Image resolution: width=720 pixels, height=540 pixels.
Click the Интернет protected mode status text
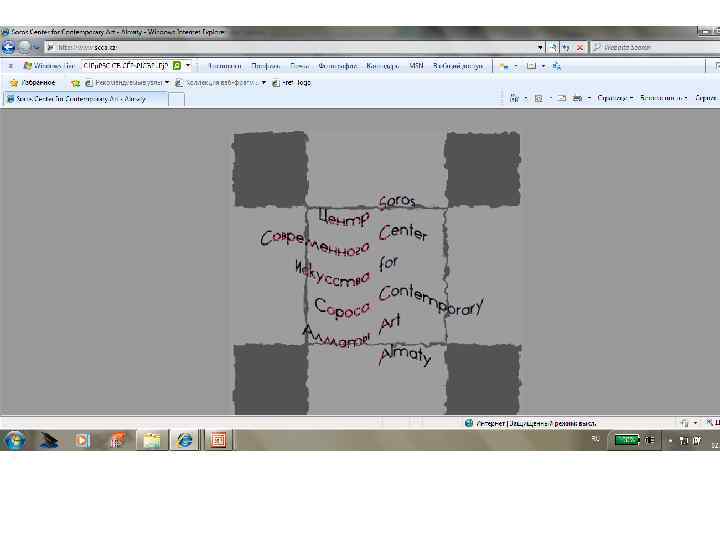(x=536, y=423)
